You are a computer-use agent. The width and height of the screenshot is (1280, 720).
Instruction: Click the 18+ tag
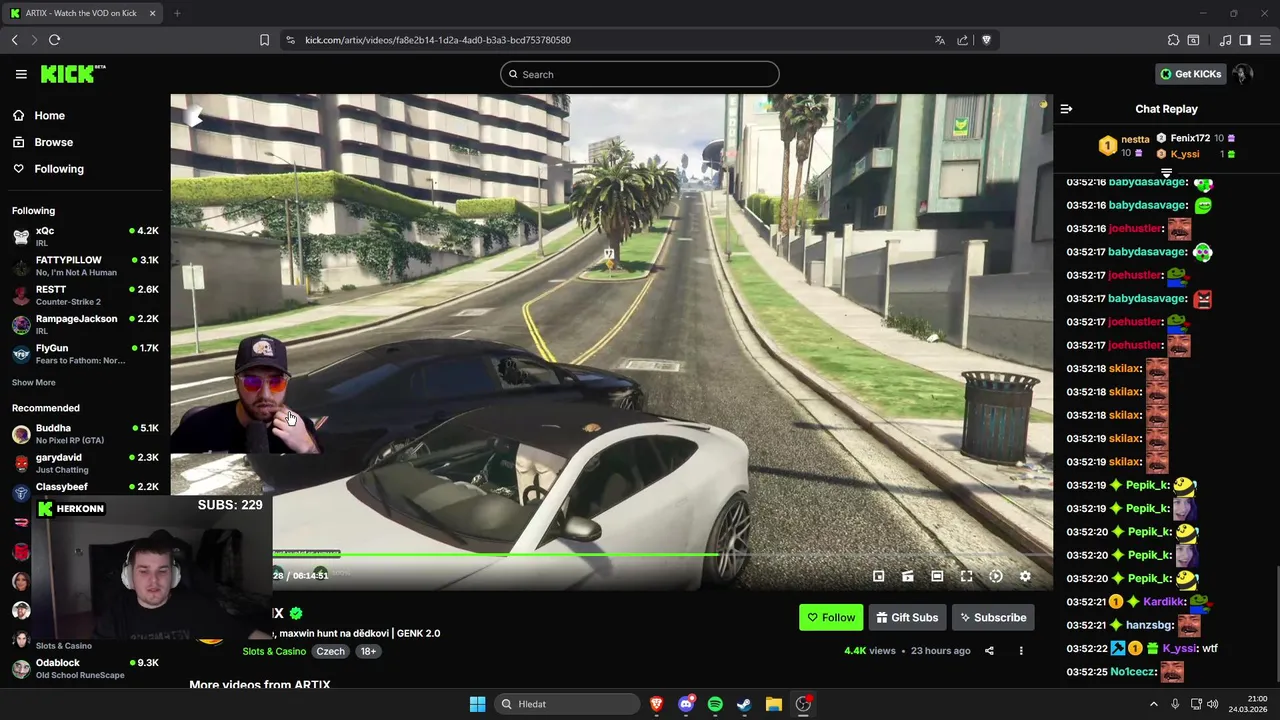coord(368,651)
